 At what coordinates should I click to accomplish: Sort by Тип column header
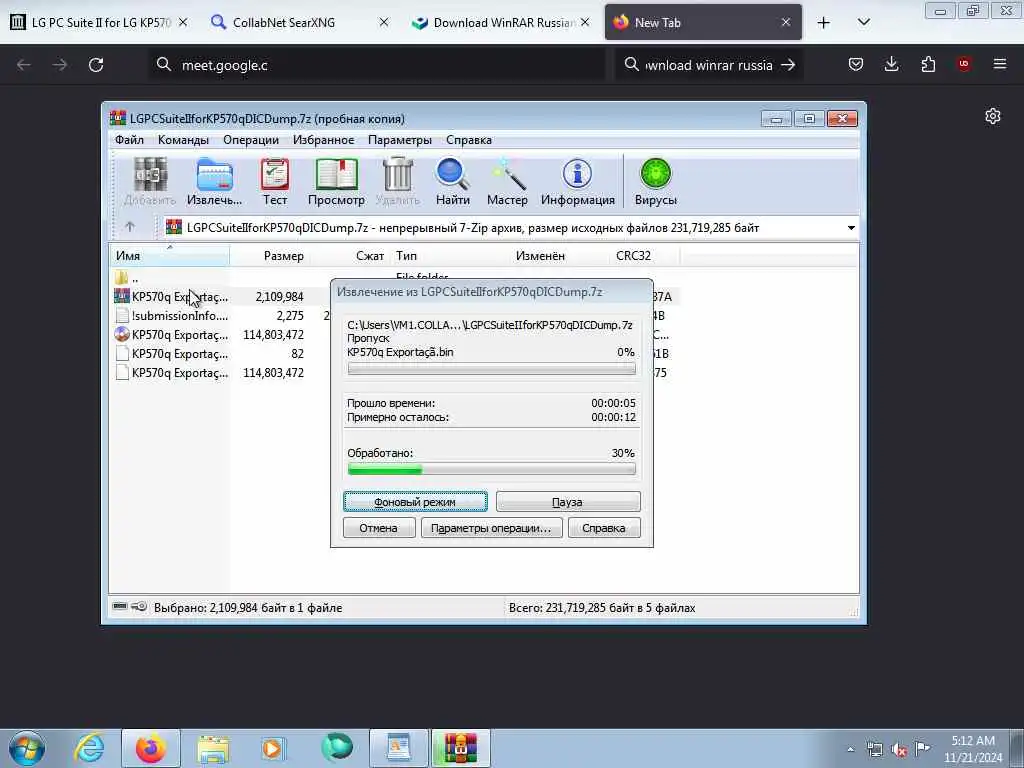[451, 256]
